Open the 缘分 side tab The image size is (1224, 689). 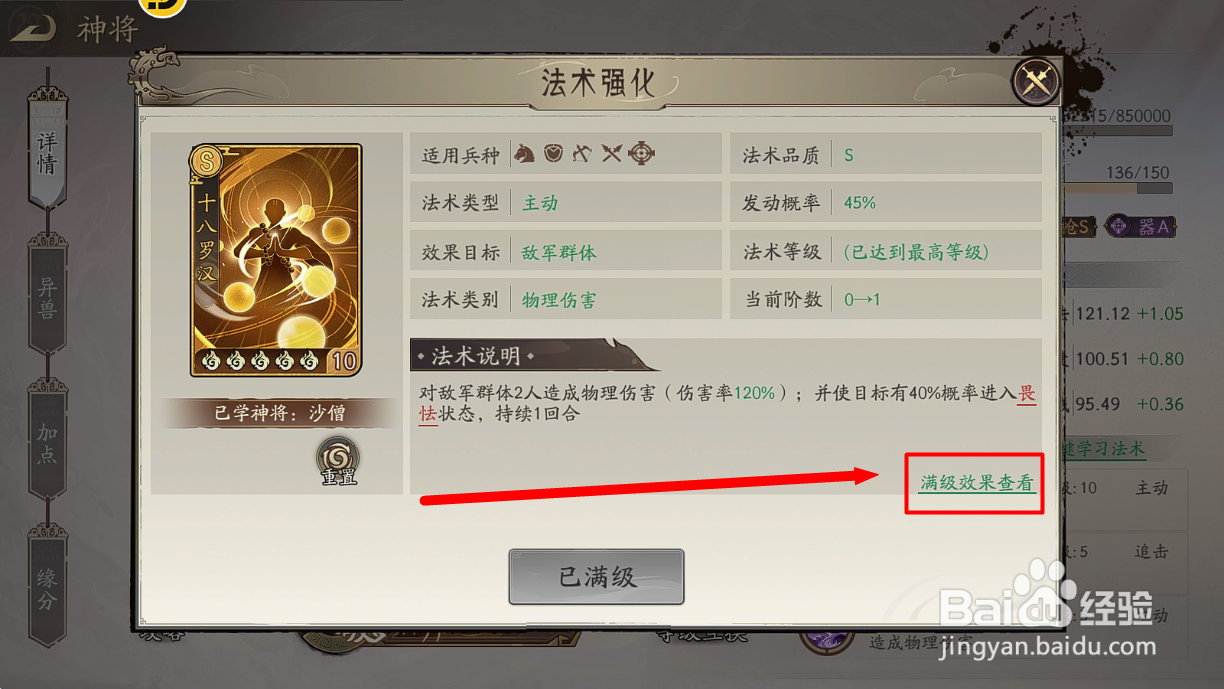(x=48, y=587)
